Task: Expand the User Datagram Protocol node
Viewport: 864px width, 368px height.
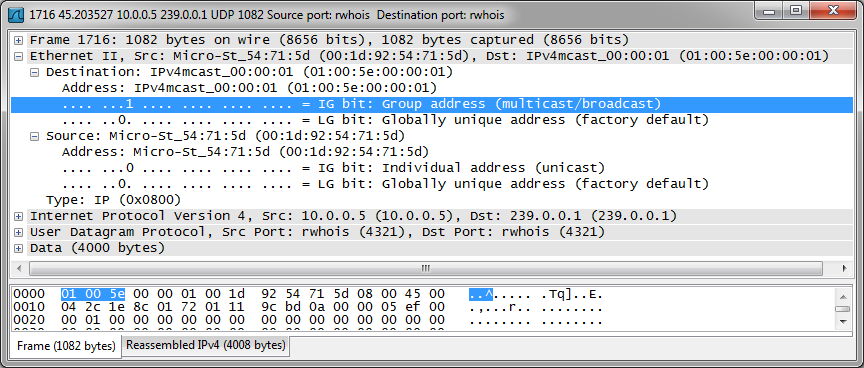Action: 19,232
